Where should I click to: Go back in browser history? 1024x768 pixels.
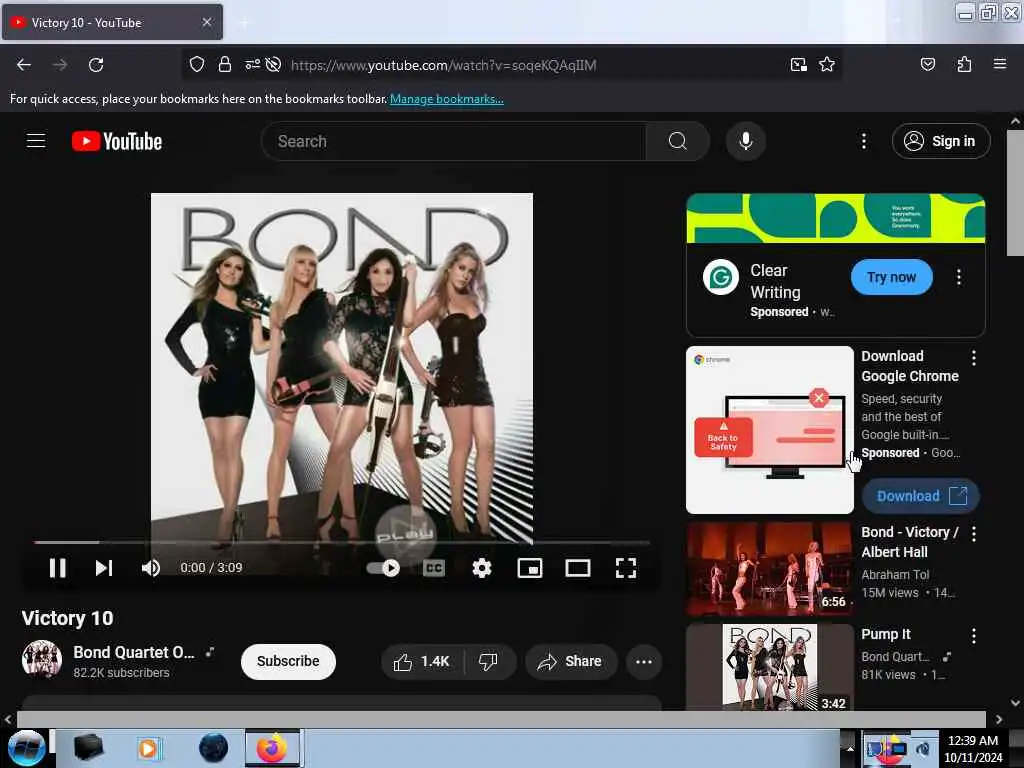(x=24, y=65)
